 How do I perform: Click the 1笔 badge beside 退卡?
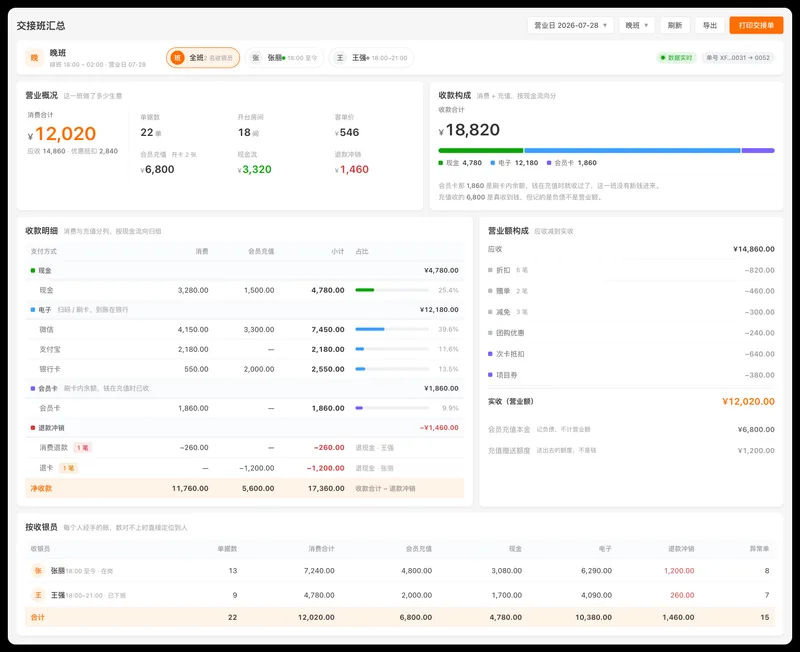(x=68, y=468)
